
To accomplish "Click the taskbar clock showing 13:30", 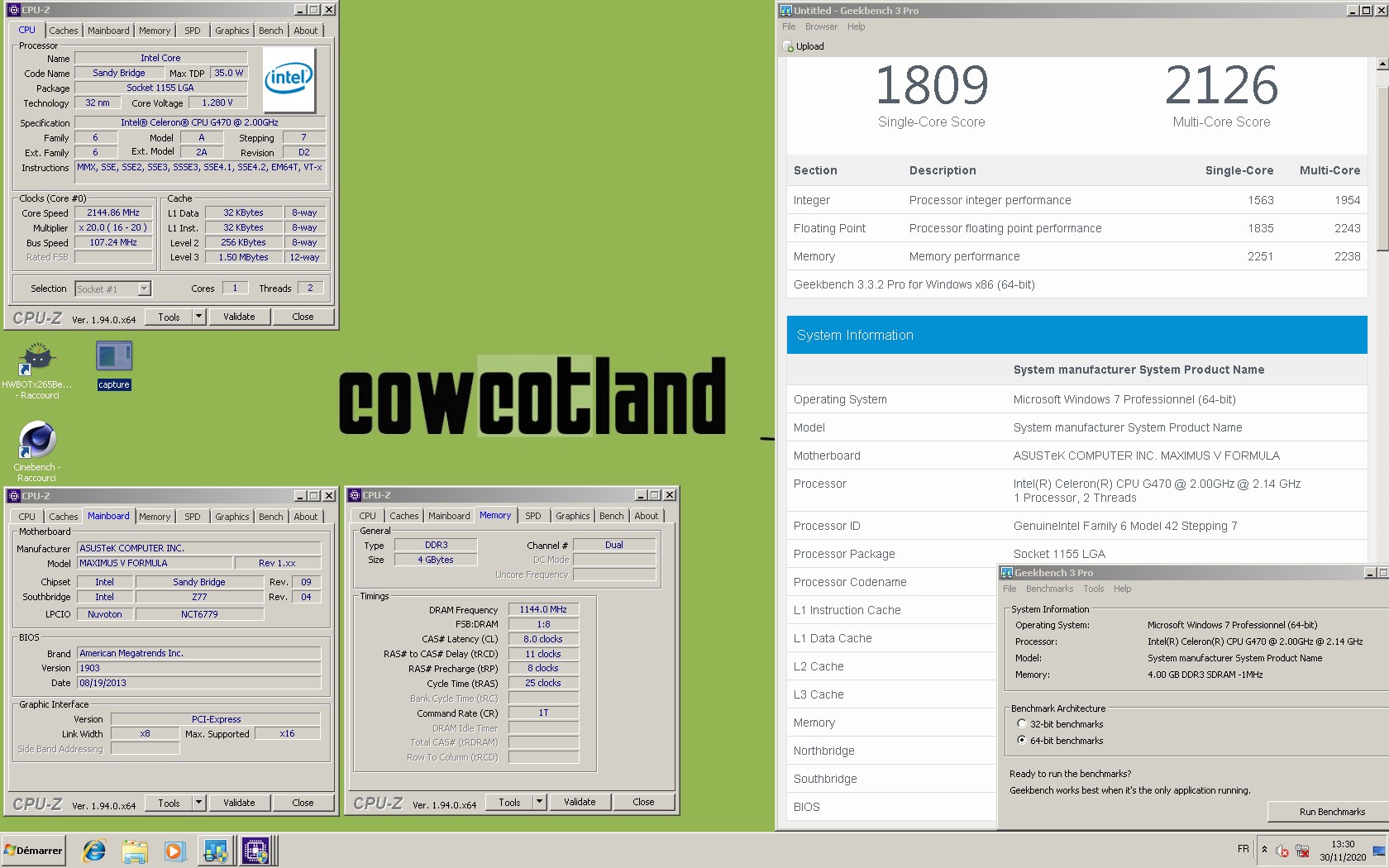I will pos(1343,851).
